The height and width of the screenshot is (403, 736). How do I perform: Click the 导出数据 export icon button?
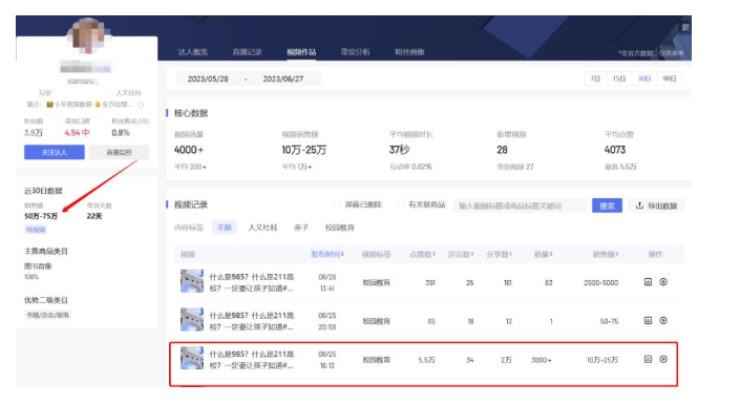[x=656, y=206]
